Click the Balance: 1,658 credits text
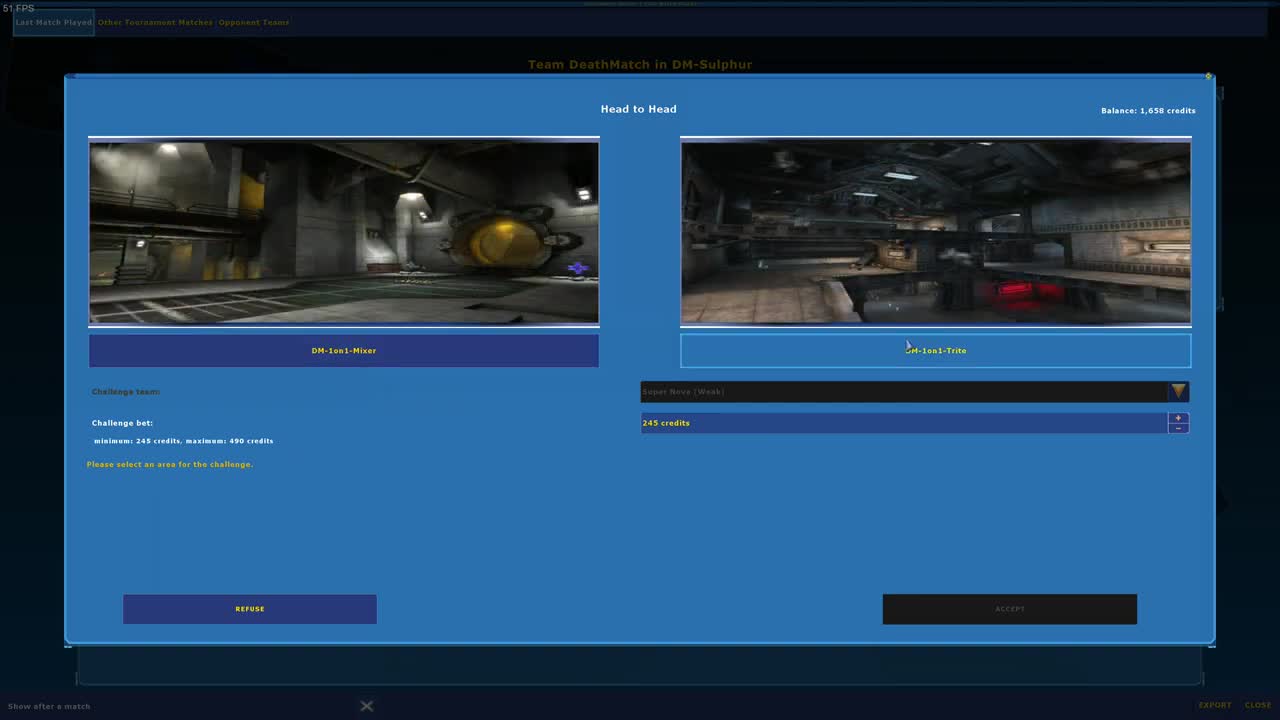Image resolution: width=1280 pixels, height=720 pixels. pos(1148,111)
